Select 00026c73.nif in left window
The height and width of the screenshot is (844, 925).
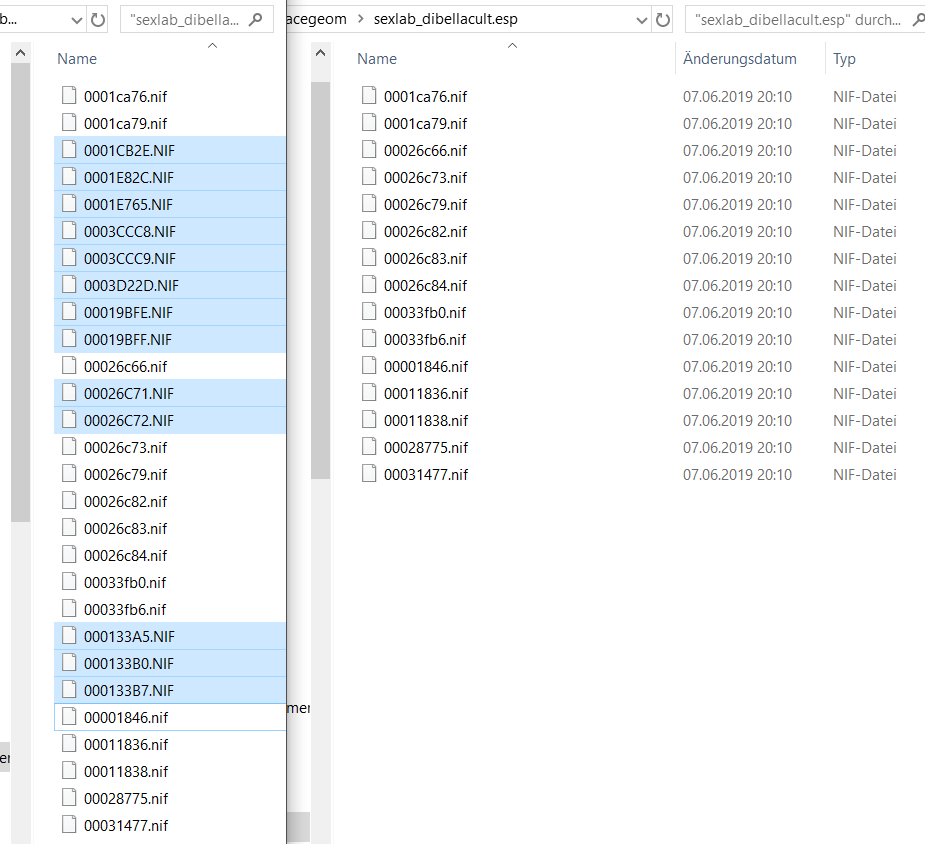[170, 448]
